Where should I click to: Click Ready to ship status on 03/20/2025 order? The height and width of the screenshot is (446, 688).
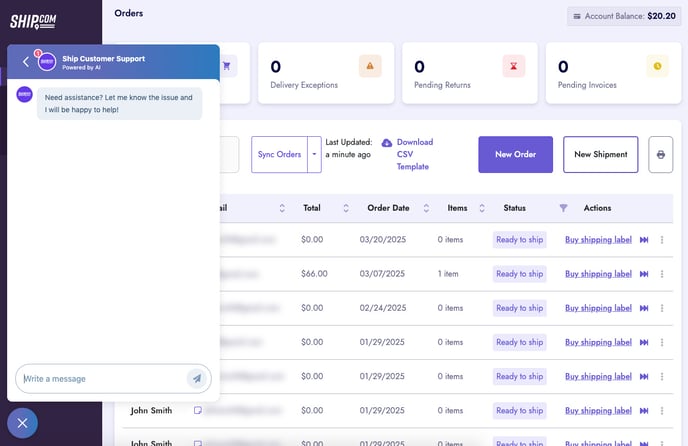(520, 240)
